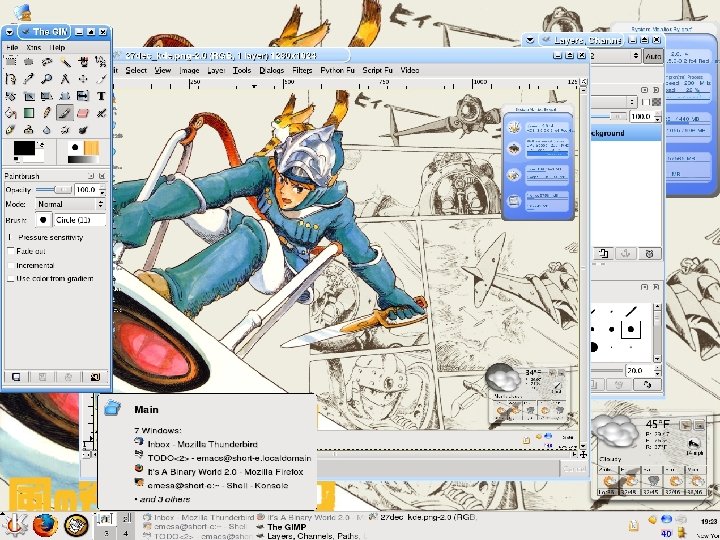Open window menu arrow of The GIMP toolbox
The width and height of the screenshot is (720, 540).
[x=9, y=32]
